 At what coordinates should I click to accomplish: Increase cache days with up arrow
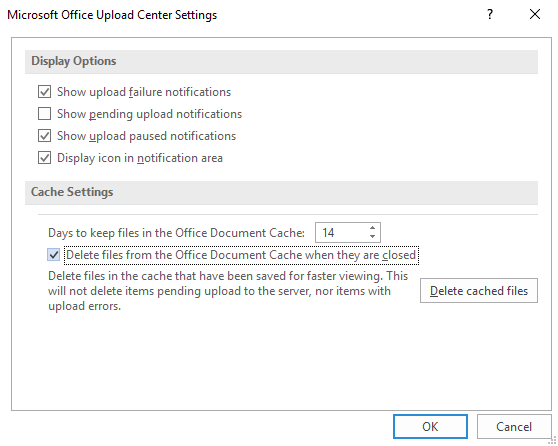click(373, 228)
